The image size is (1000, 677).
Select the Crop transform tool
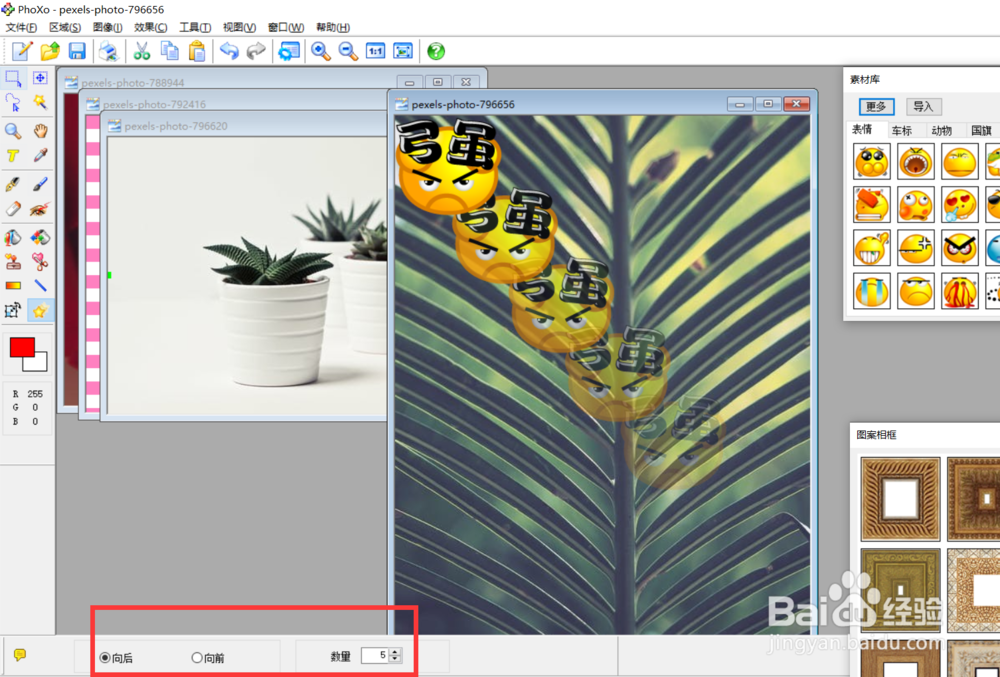[x=13, y=310]
